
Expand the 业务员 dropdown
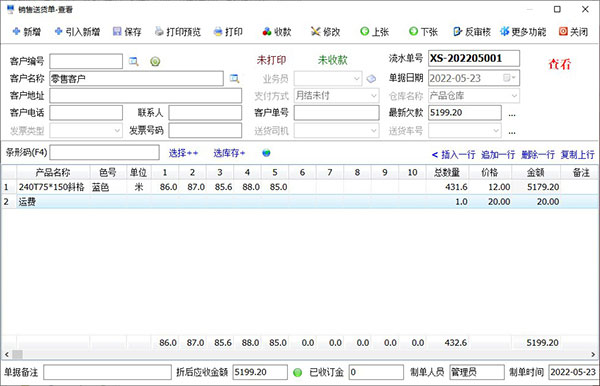357,79
